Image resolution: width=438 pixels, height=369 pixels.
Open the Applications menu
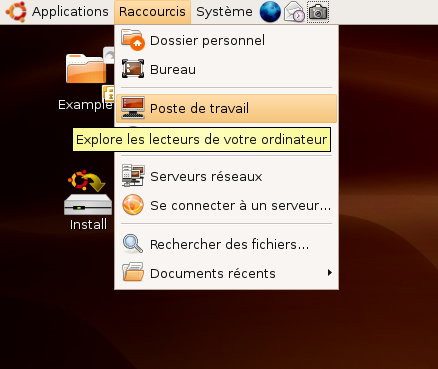click(70, 12)
